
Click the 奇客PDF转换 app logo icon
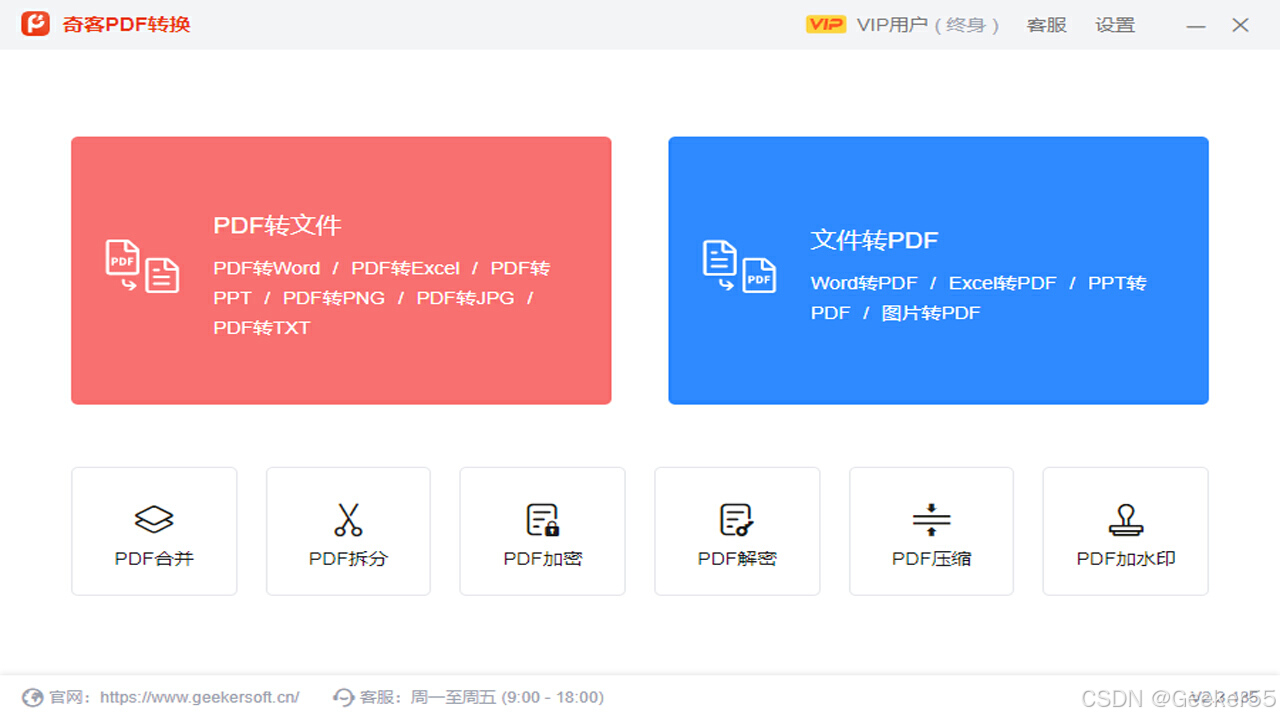pyautogui.click(x=36, y=24)
